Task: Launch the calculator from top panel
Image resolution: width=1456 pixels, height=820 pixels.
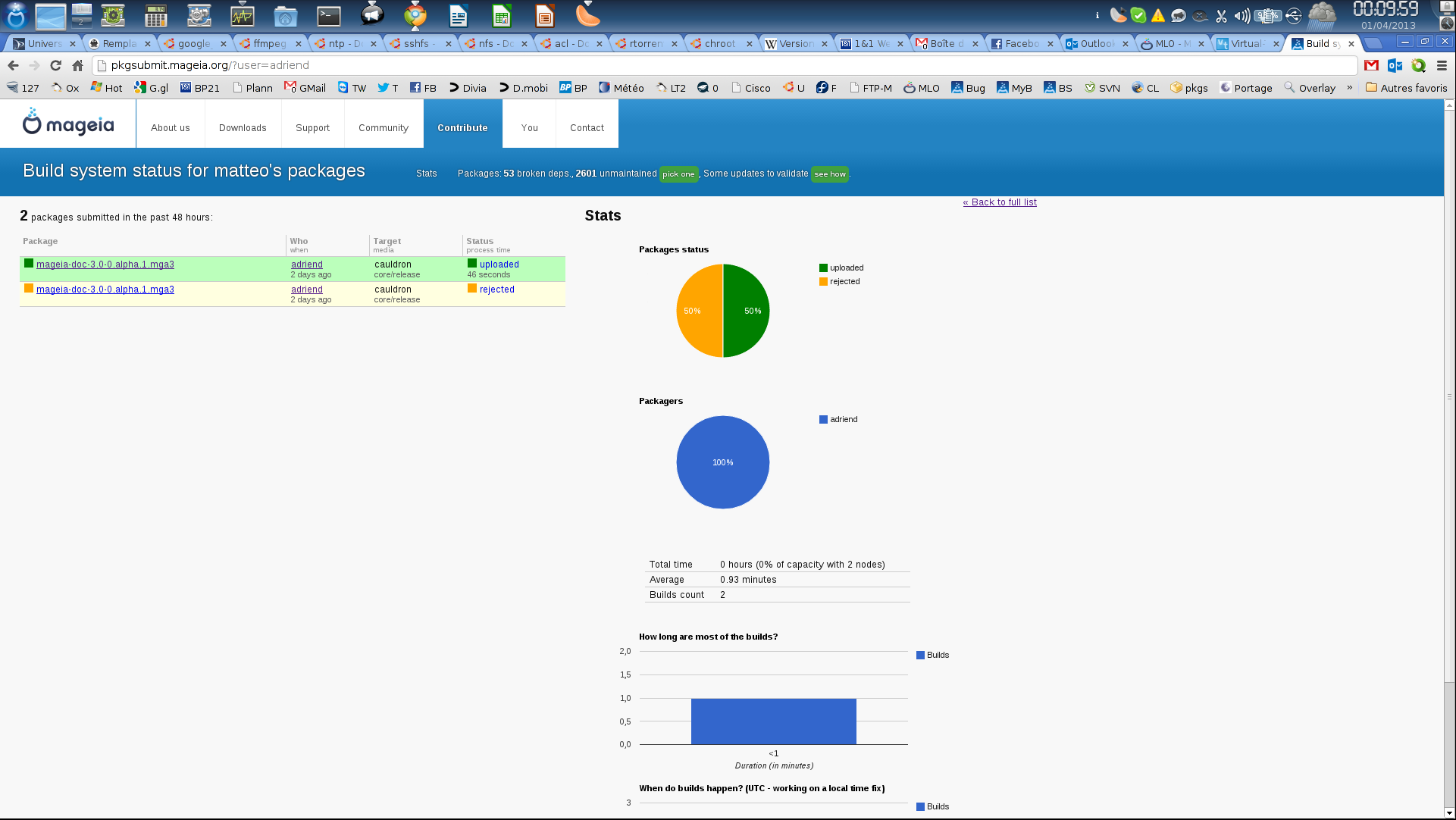Action: [x=155, y=15]
